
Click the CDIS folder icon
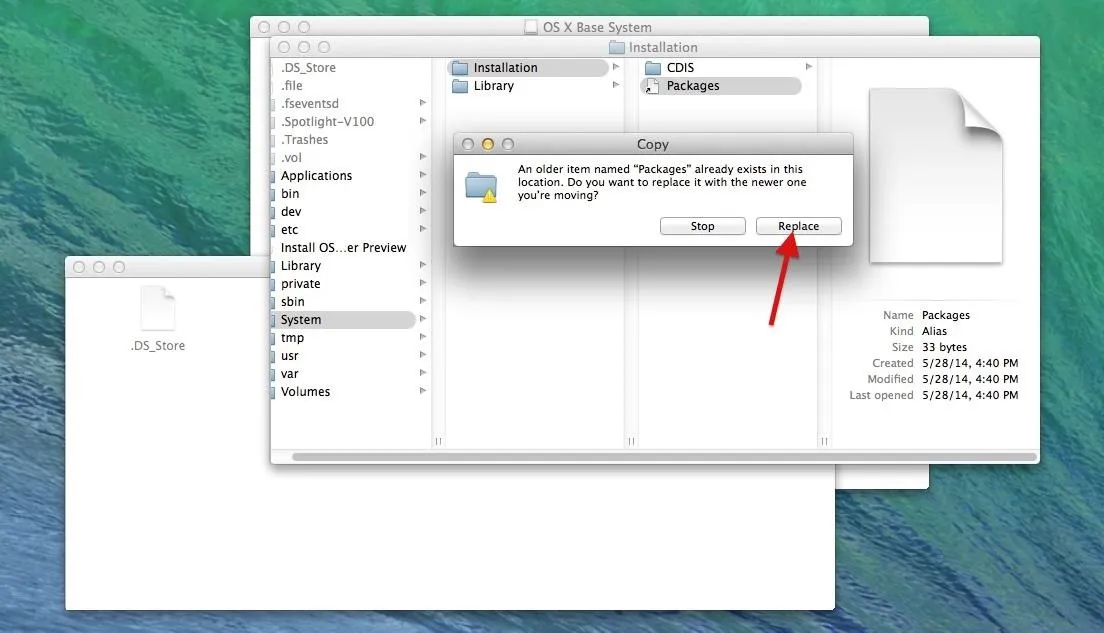pyautogui.click(x=653, y=68)
